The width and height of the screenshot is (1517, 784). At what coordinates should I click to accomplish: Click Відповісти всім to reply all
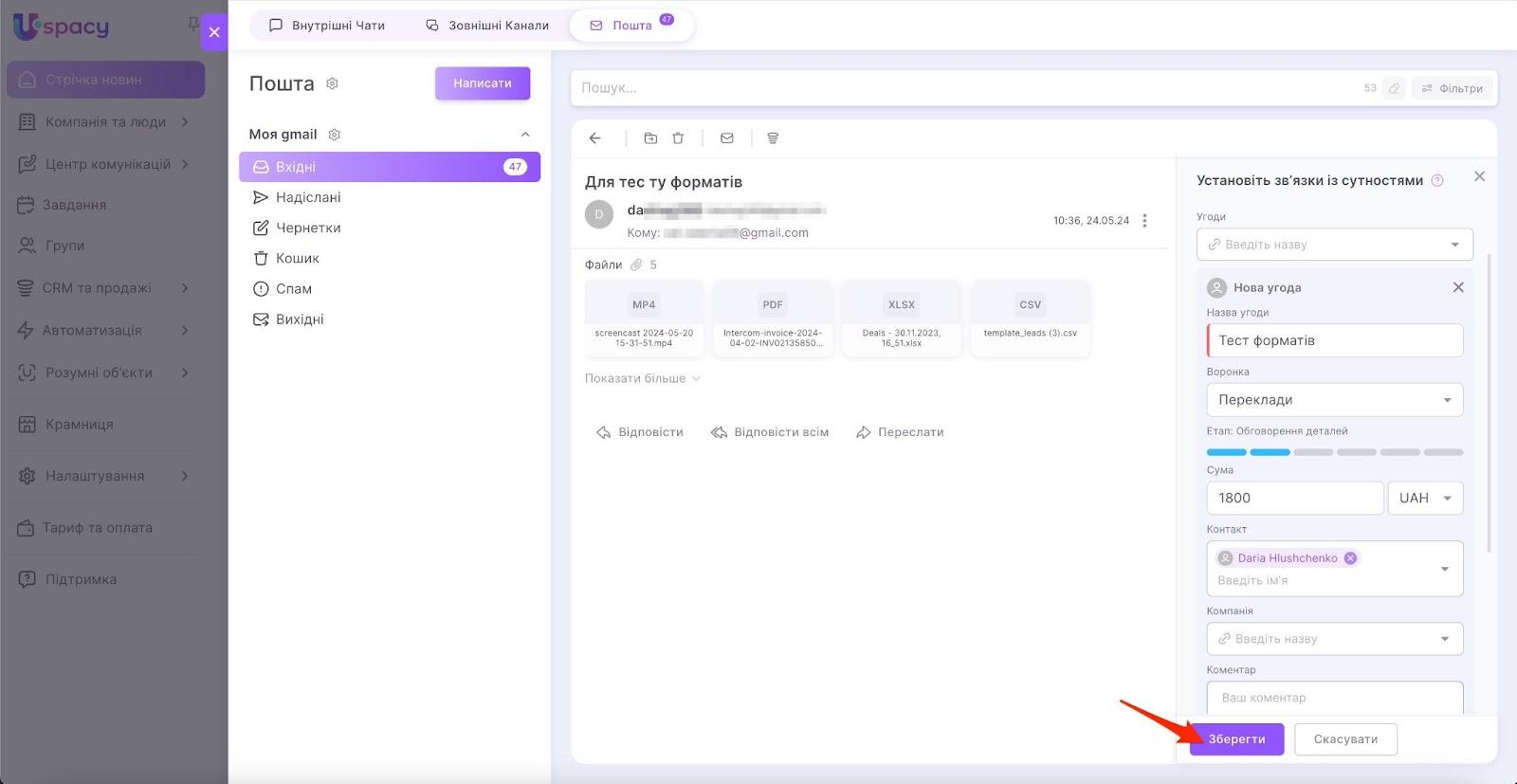click(x=770, y=432)
